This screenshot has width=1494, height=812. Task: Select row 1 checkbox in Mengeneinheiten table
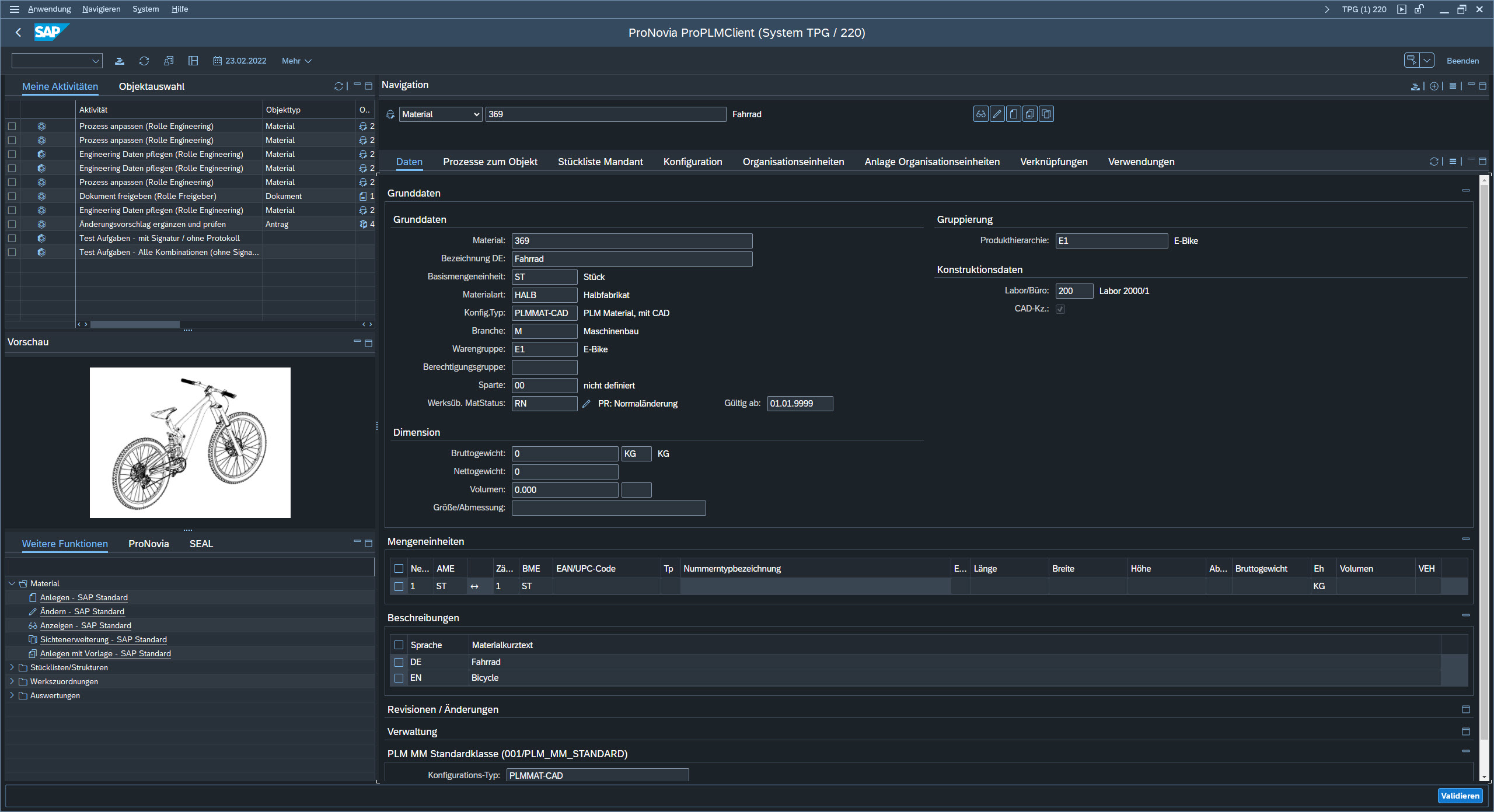399,586
